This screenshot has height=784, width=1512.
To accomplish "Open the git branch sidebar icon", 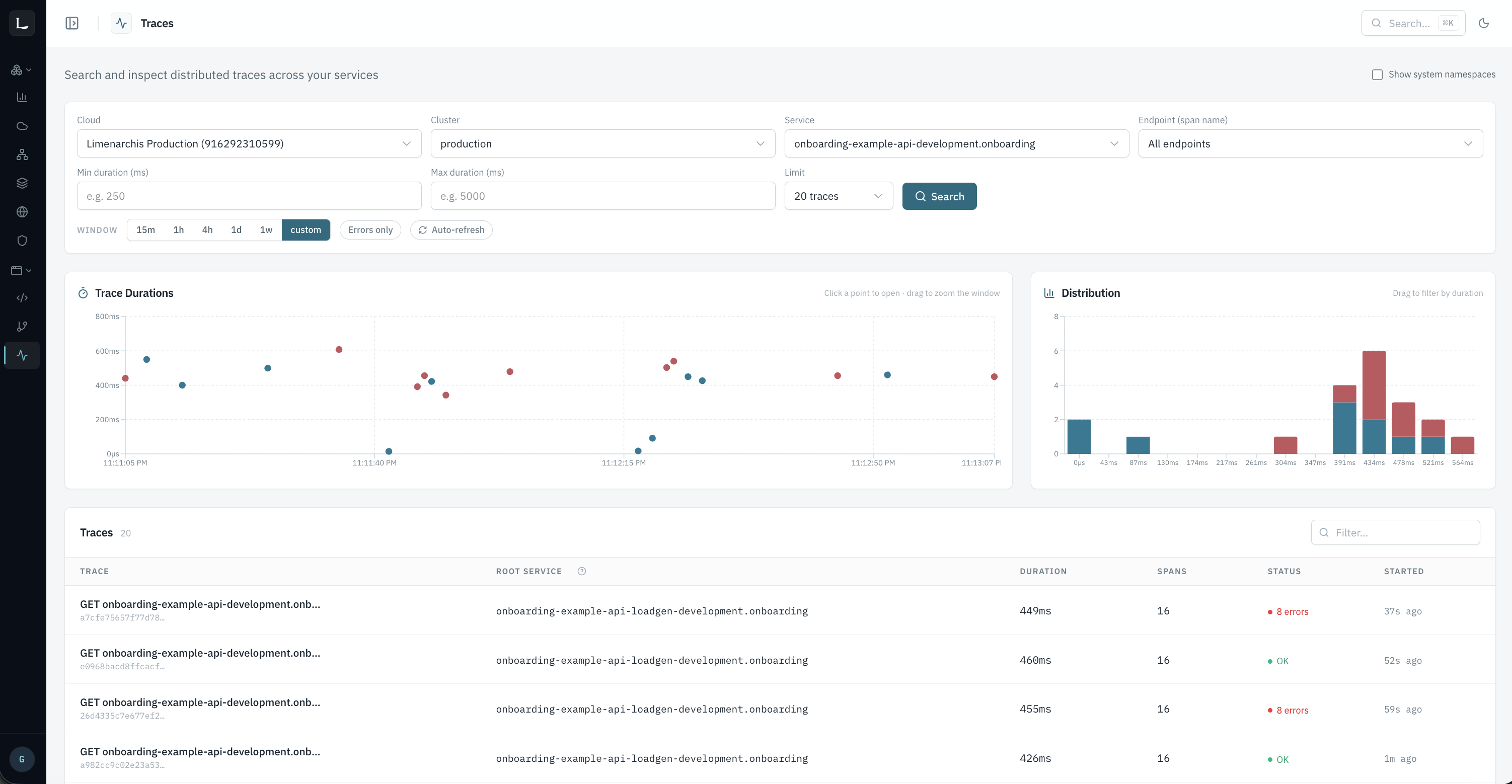I will [x=22, y=327].
